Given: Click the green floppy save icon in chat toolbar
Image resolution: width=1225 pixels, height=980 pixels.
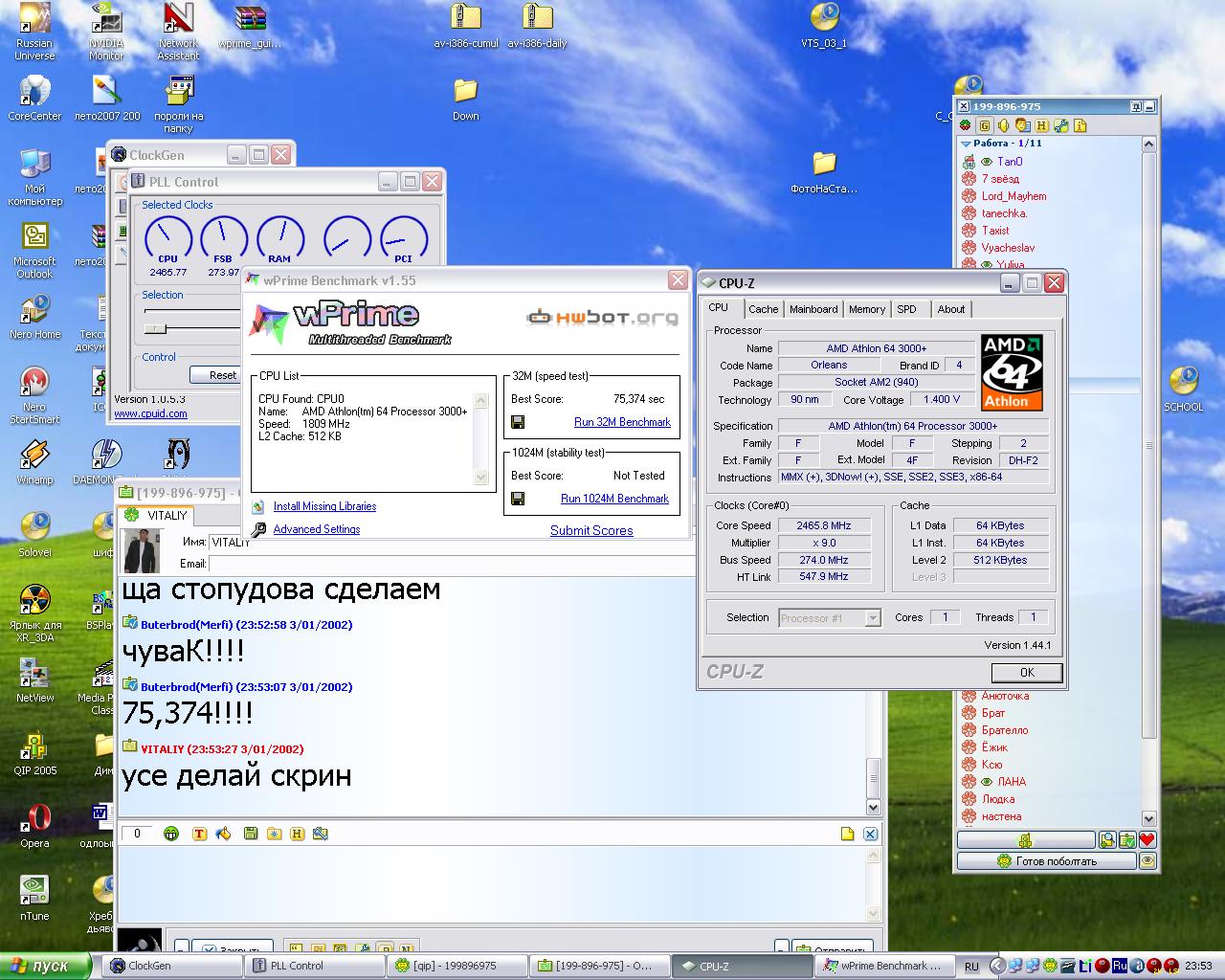Looking at the screenshot, I should point(251,834).
